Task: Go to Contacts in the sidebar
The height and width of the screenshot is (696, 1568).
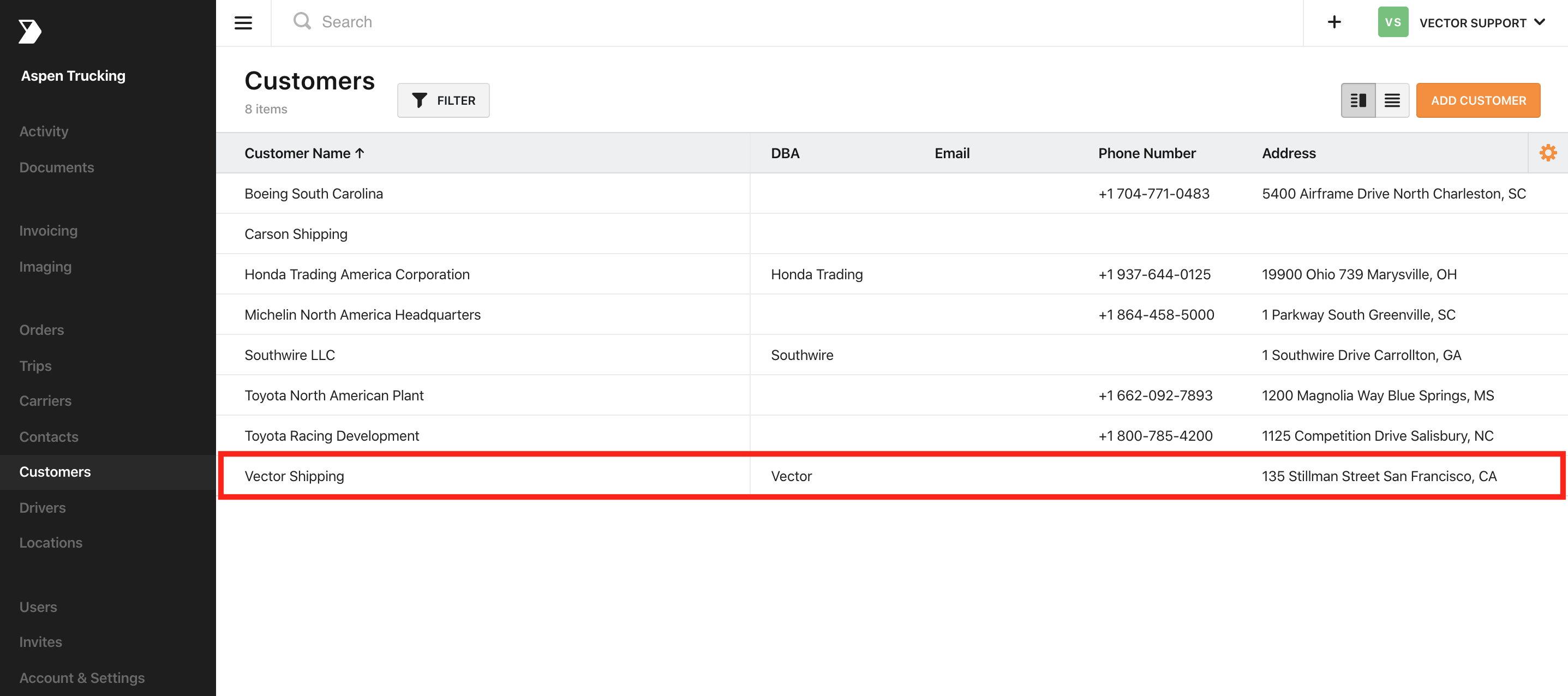Action: point(49,437)
